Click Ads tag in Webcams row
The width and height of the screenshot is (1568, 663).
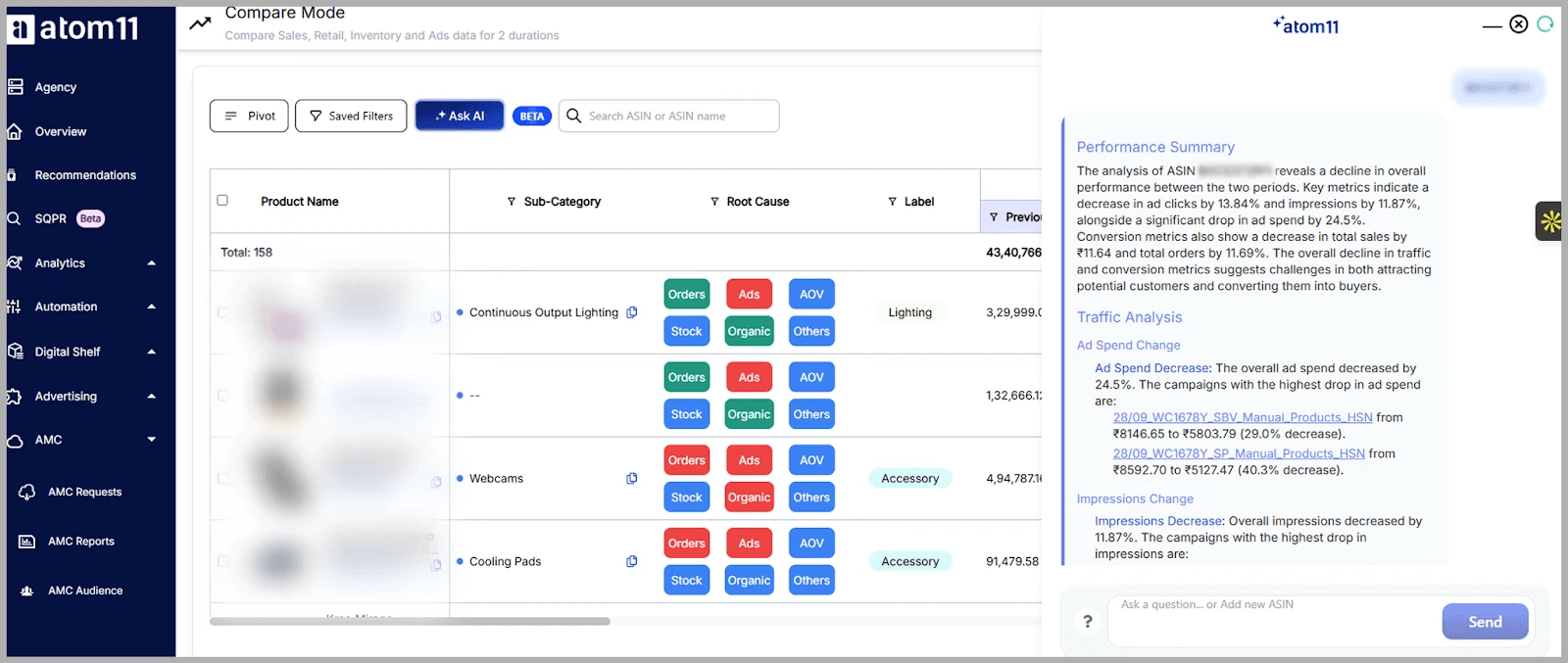tap(750, 460)
